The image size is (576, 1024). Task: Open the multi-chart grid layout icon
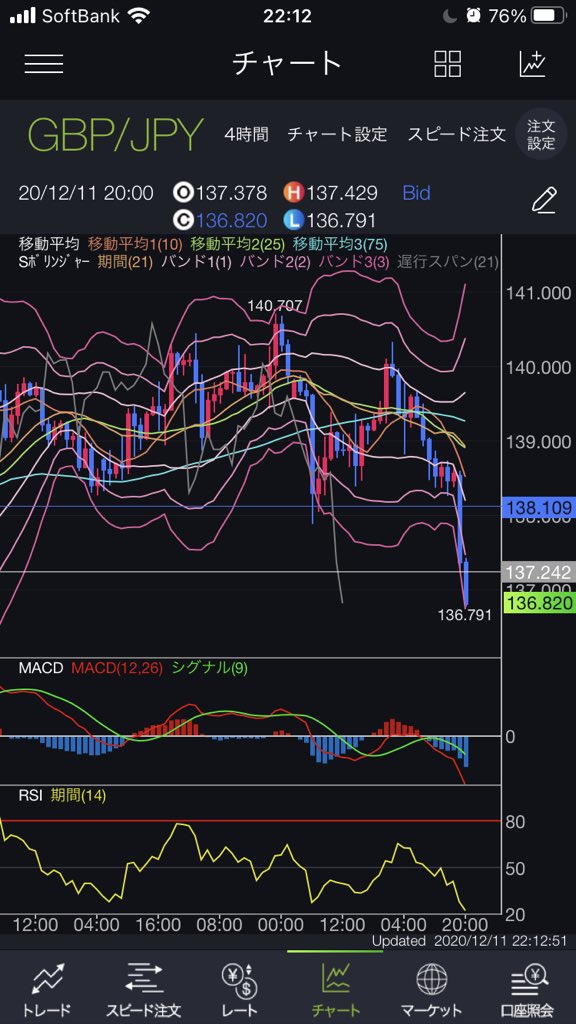(448, 63)
